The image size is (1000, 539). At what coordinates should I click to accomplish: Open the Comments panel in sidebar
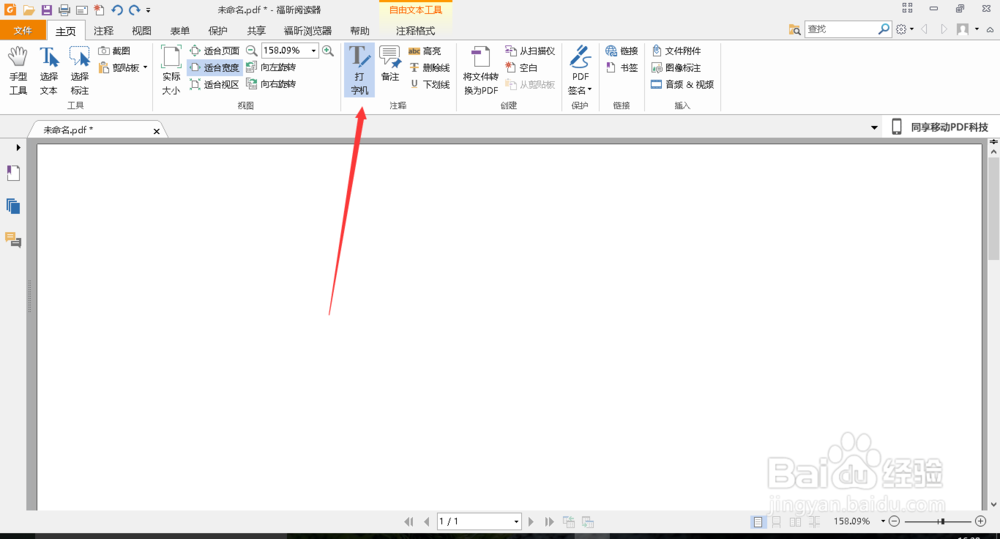(13, 240)
